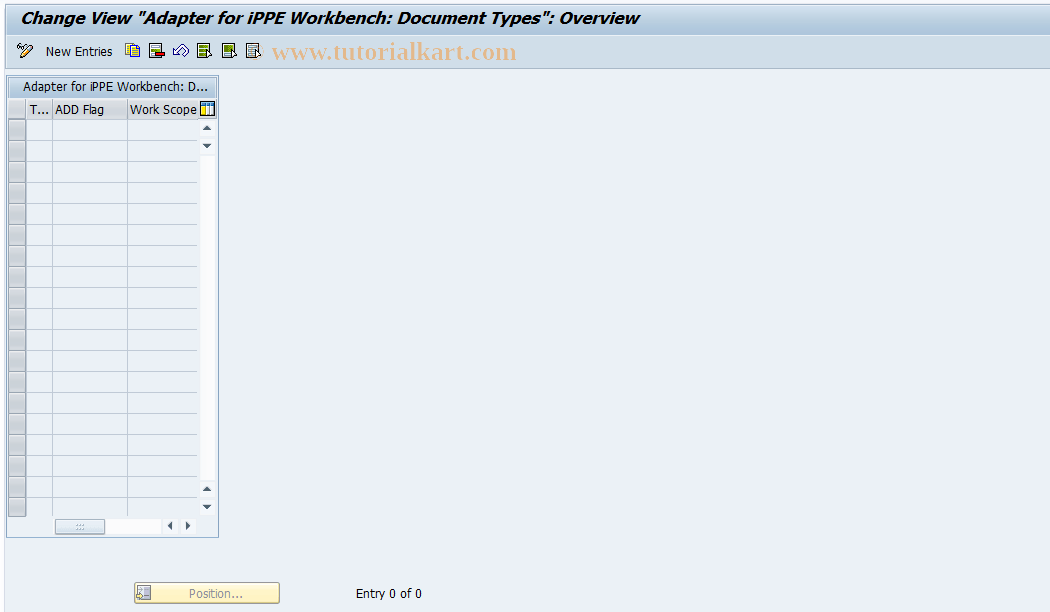Select the ADD Flag column header
The width and height of the screenshot is (1050, 612).
coord(78,109)
